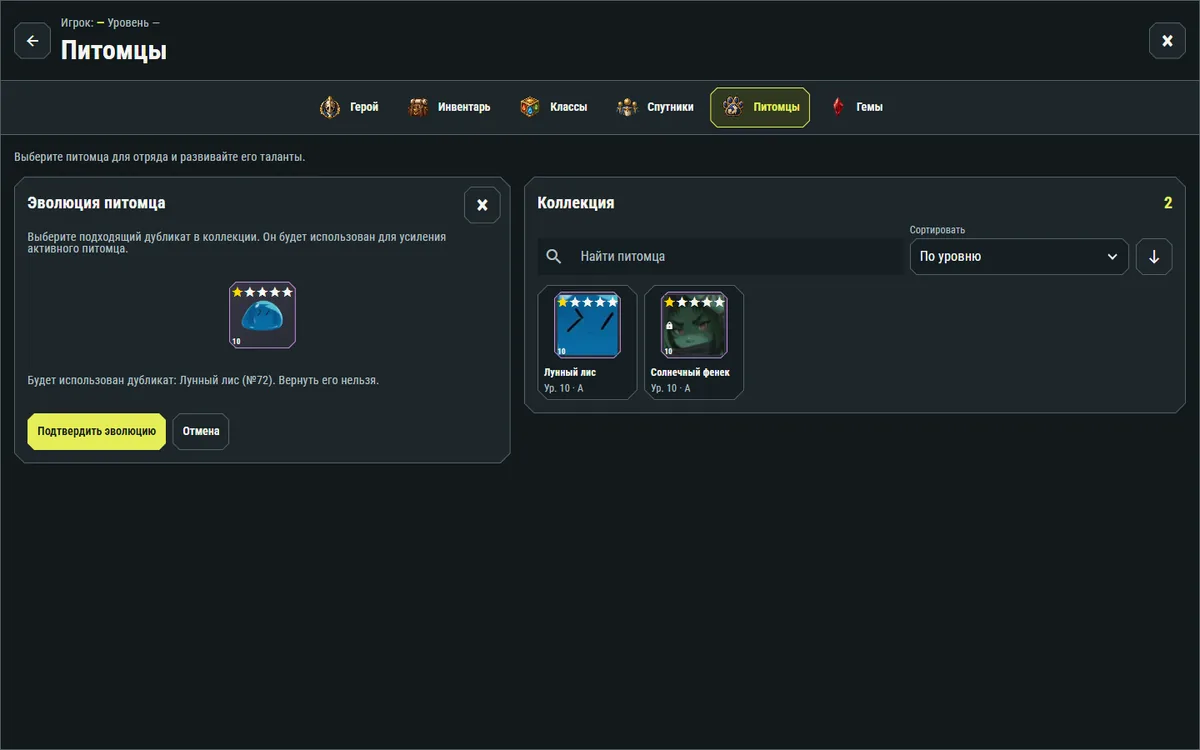
Task: Switch to the Спутники tab
Action: (x=654, y=107)
